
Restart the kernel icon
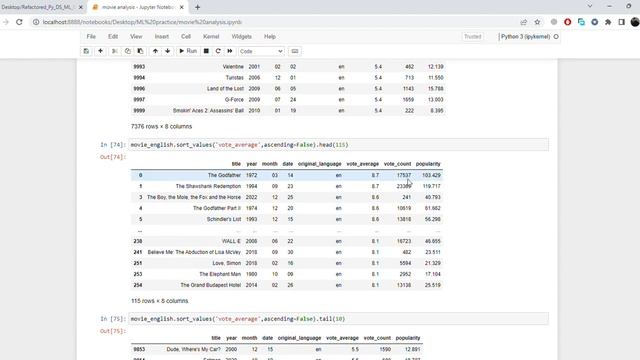(x=218, y=51)
